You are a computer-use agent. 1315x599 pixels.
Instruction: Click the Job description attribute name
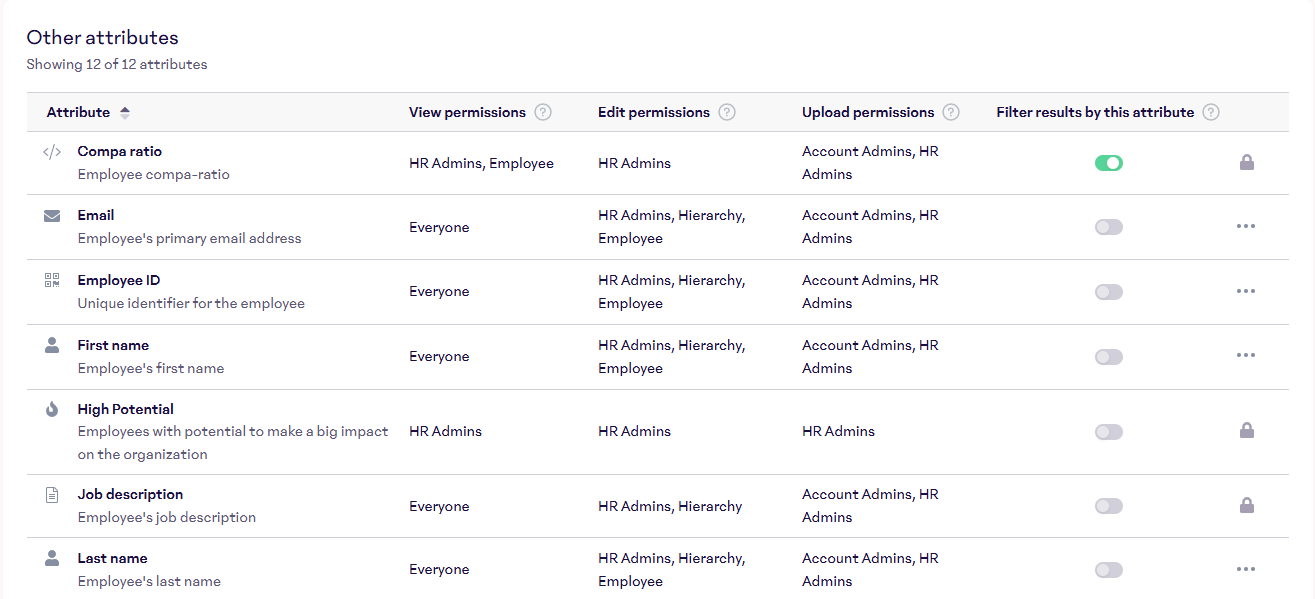pyautogui.click(x=130, y=494)
